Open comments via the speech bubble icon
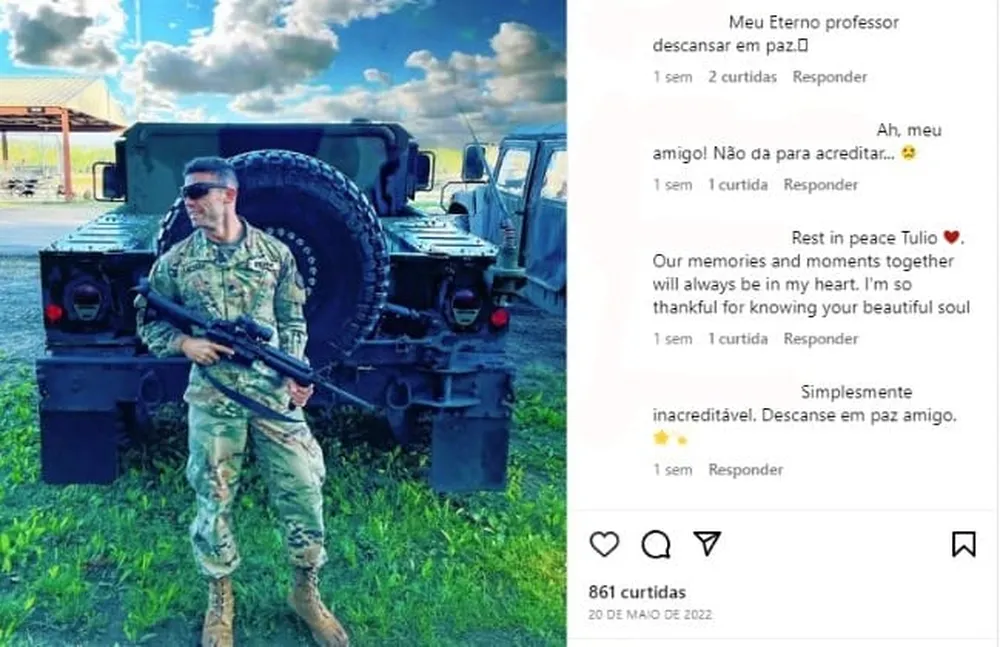This screenshot has width=1000, height=647. 656,544
